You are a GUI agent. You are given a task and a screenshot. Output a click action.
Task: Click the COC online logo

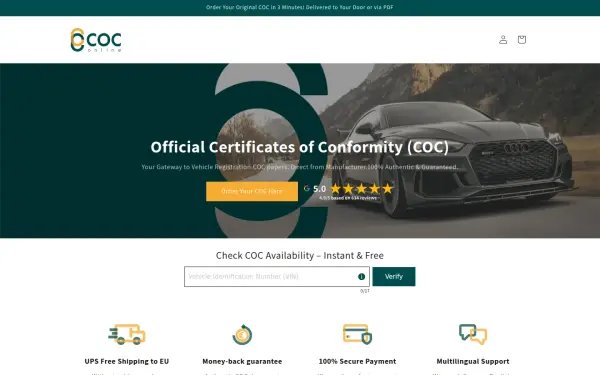pyautogui.click(x=96, y=40)
